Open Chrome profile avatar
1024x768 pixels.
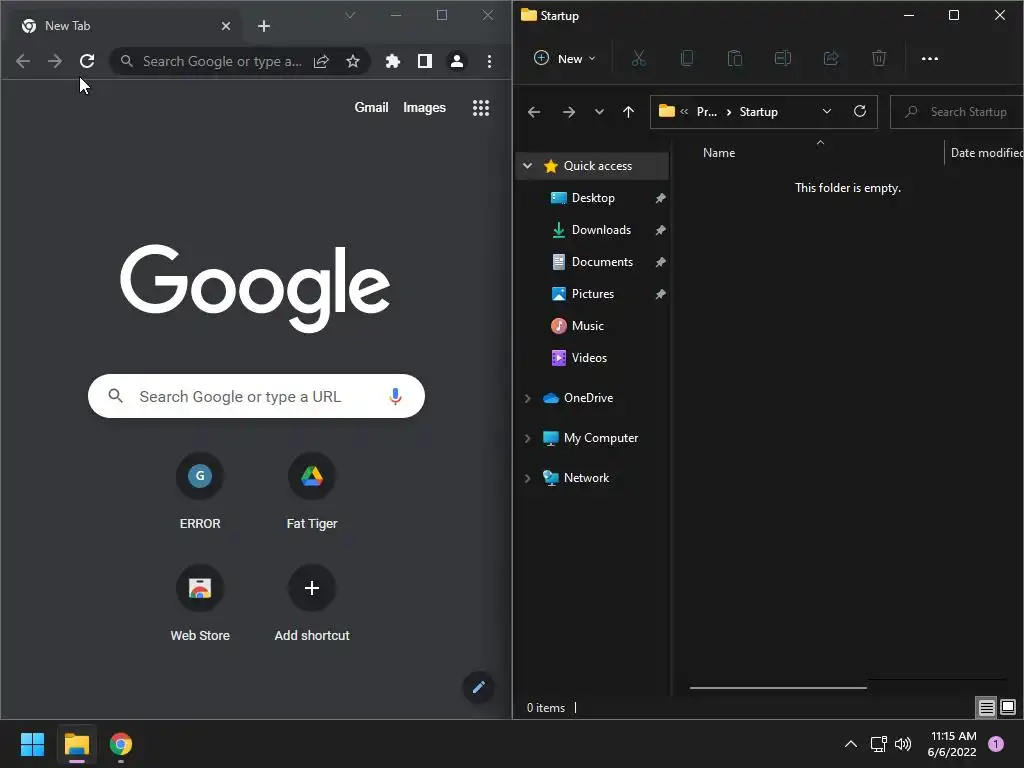coord(456,61)
